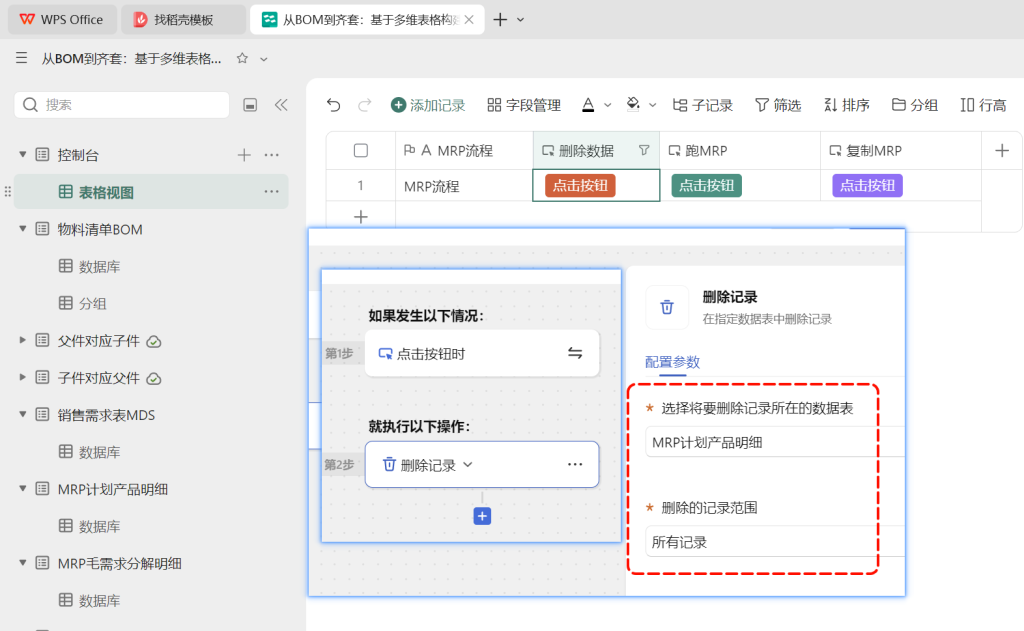Collapse the MRP毛需求分解明细 node
Viewport: 1024px width, 631px height.
pos(23,563)
